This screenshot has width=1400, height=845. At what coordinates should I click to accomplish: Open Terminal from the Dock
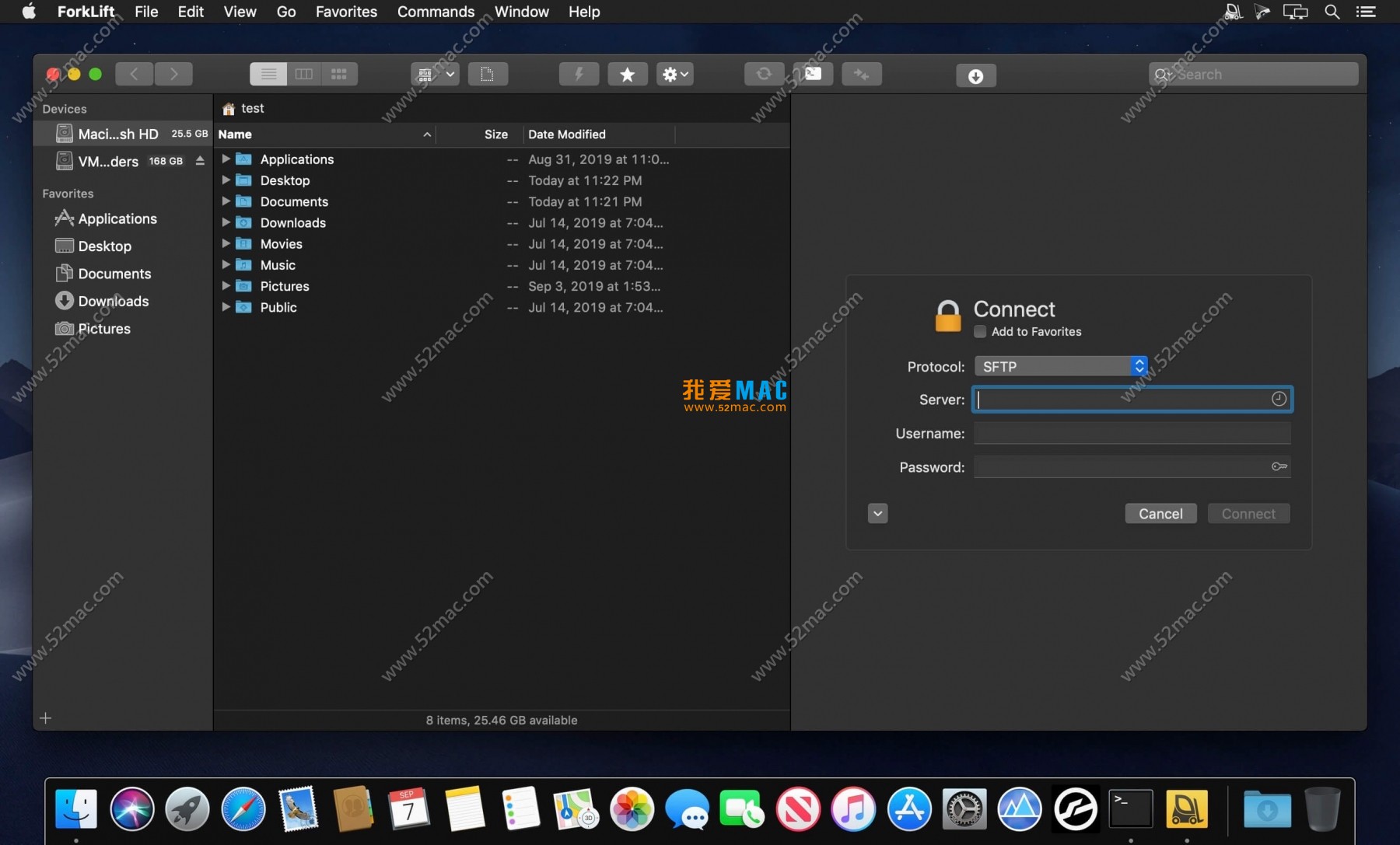coord(1130,808)
